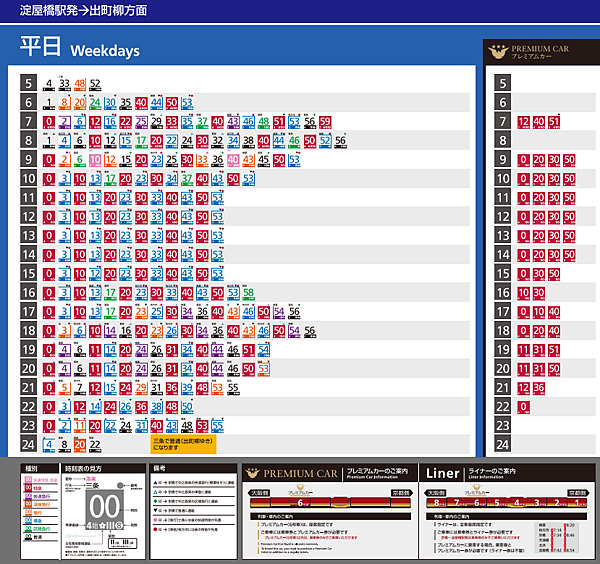Screen dimensions: 600x564
Task: Select the green 24 in the 6 o'clock row
Action: point(95,103)
